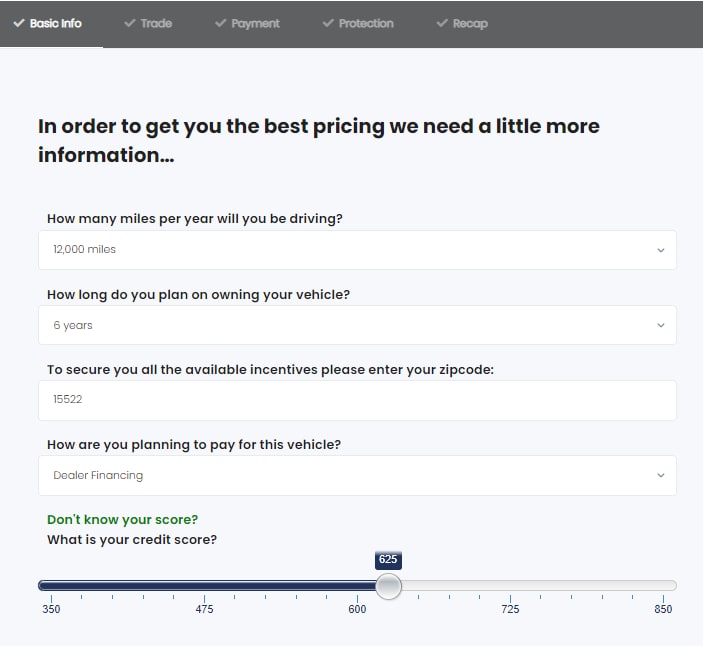Switch to the Trade step tab
The width and height of the screenshot is (703, 646).
[148, 23]
